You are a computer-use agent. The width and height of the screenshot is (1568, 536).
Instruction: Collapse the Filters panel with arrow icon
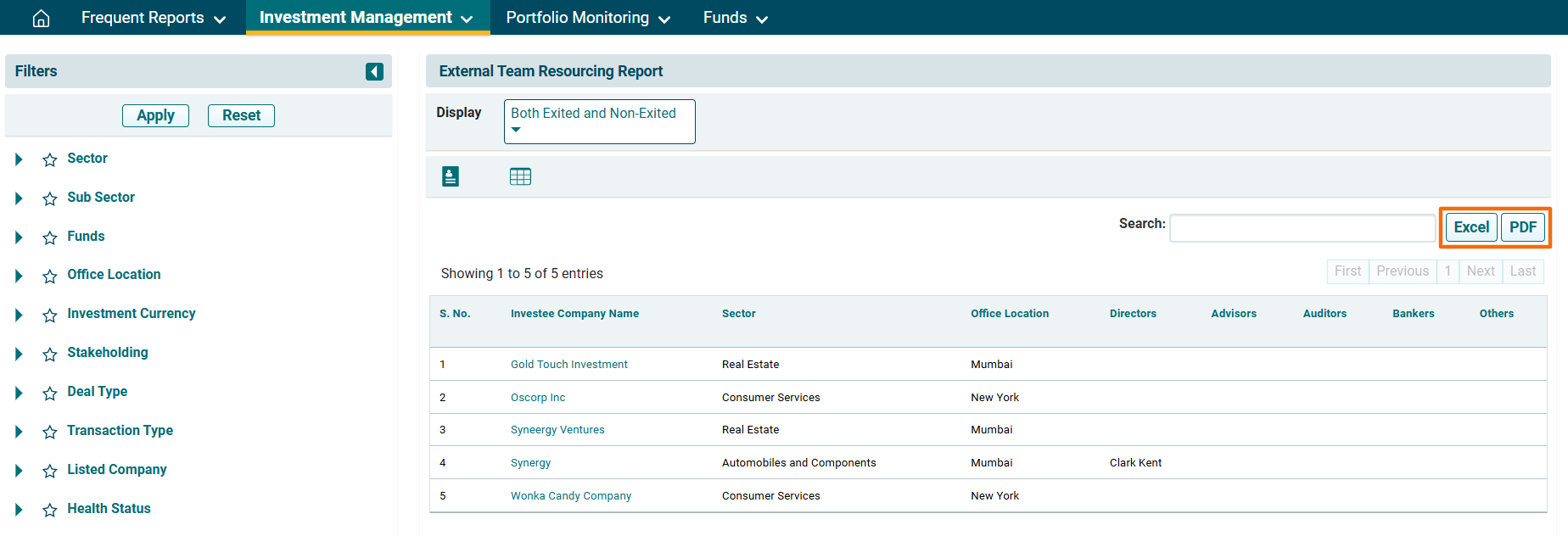tap(374, 71)
